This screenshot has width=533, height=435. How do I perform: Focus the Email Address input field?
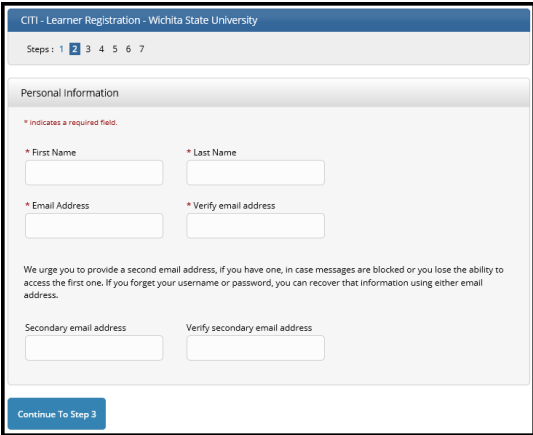coord(94,226)
